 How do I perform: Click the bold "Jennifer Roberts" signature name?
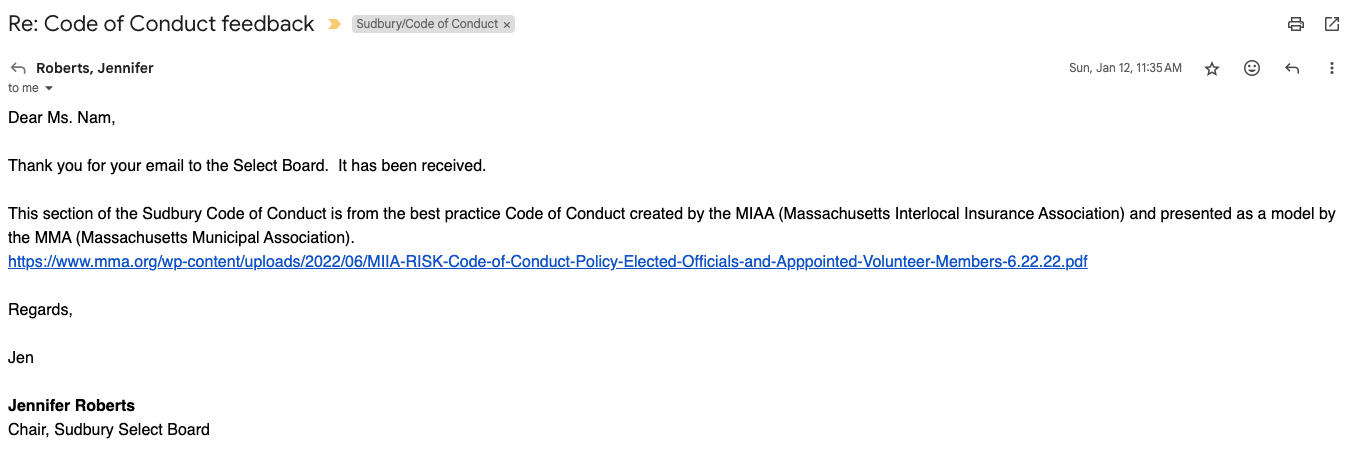pos(71,405)
